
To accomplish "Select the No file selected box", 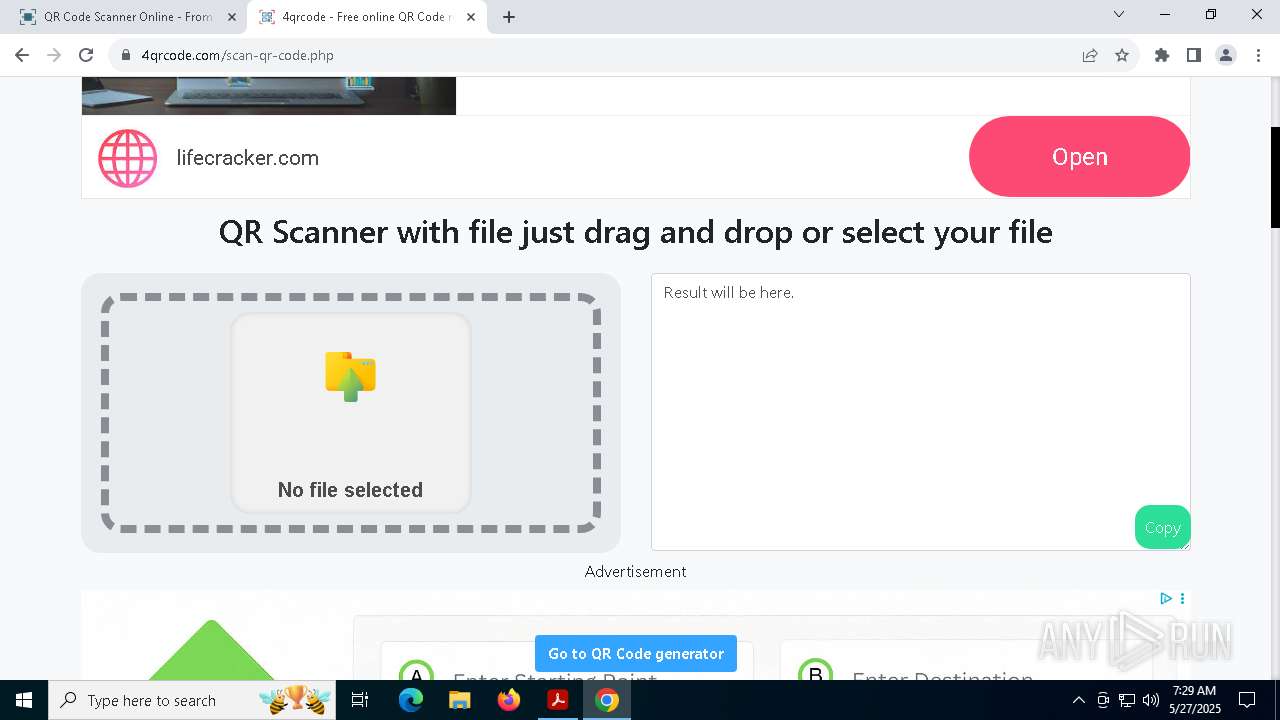I will point(350,412).
